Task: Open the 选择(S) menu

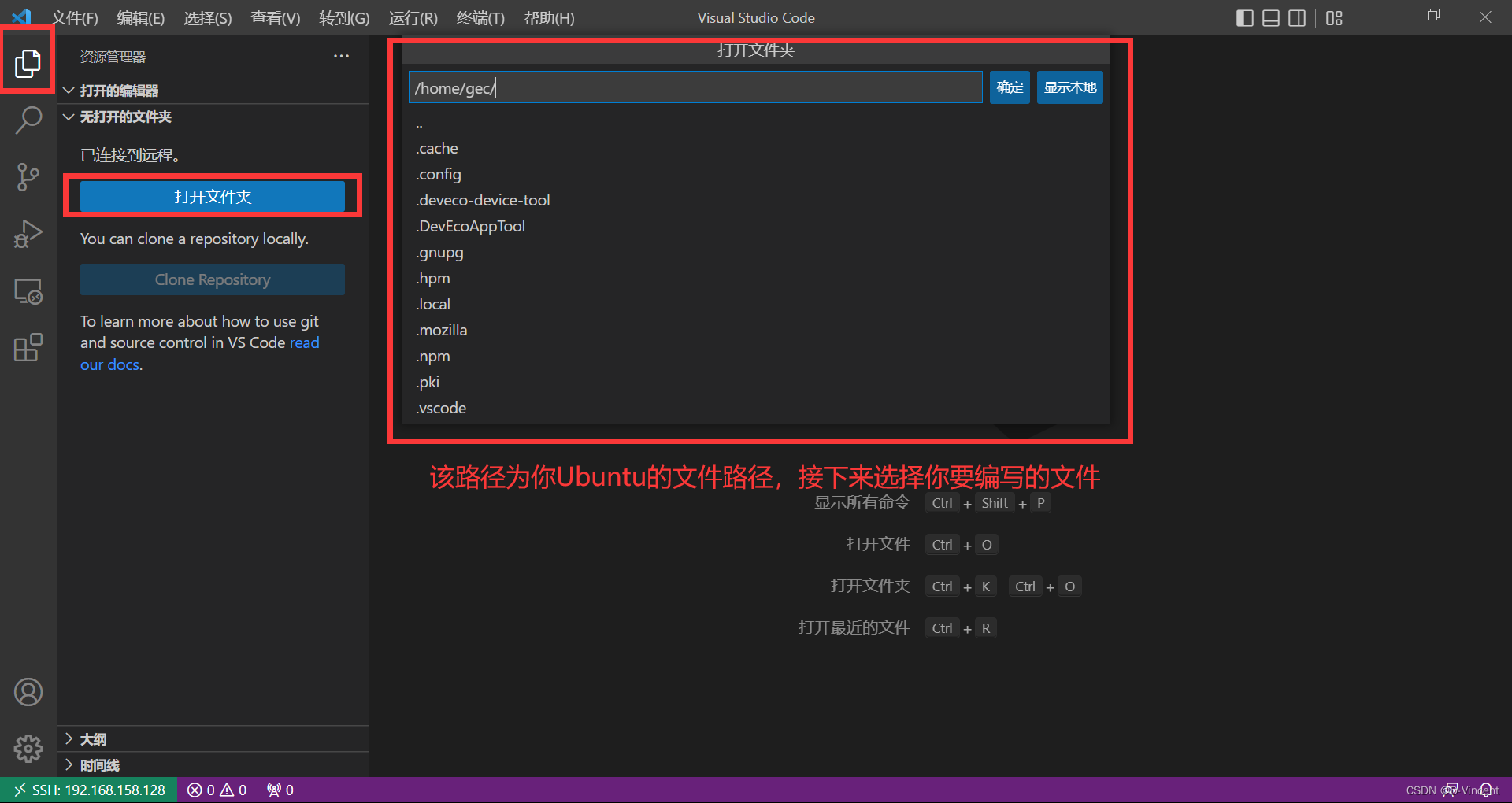Action: 208,18
